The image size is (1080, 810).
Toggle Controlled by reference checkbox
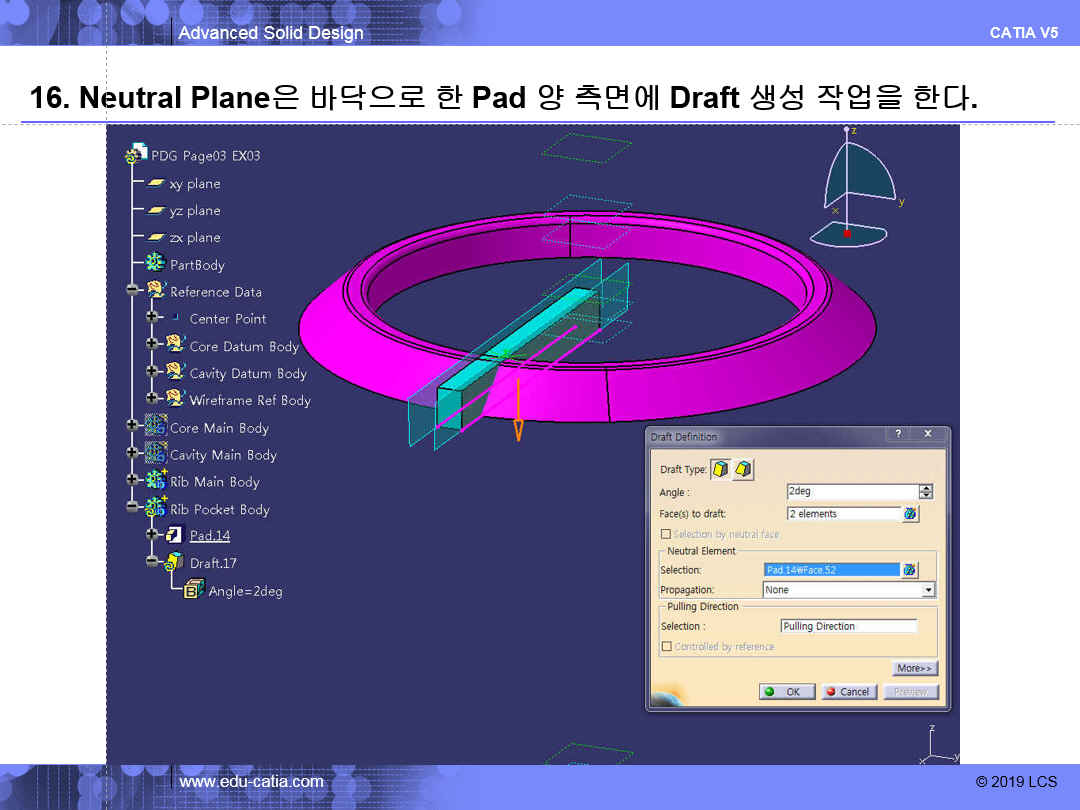[666, 647]
